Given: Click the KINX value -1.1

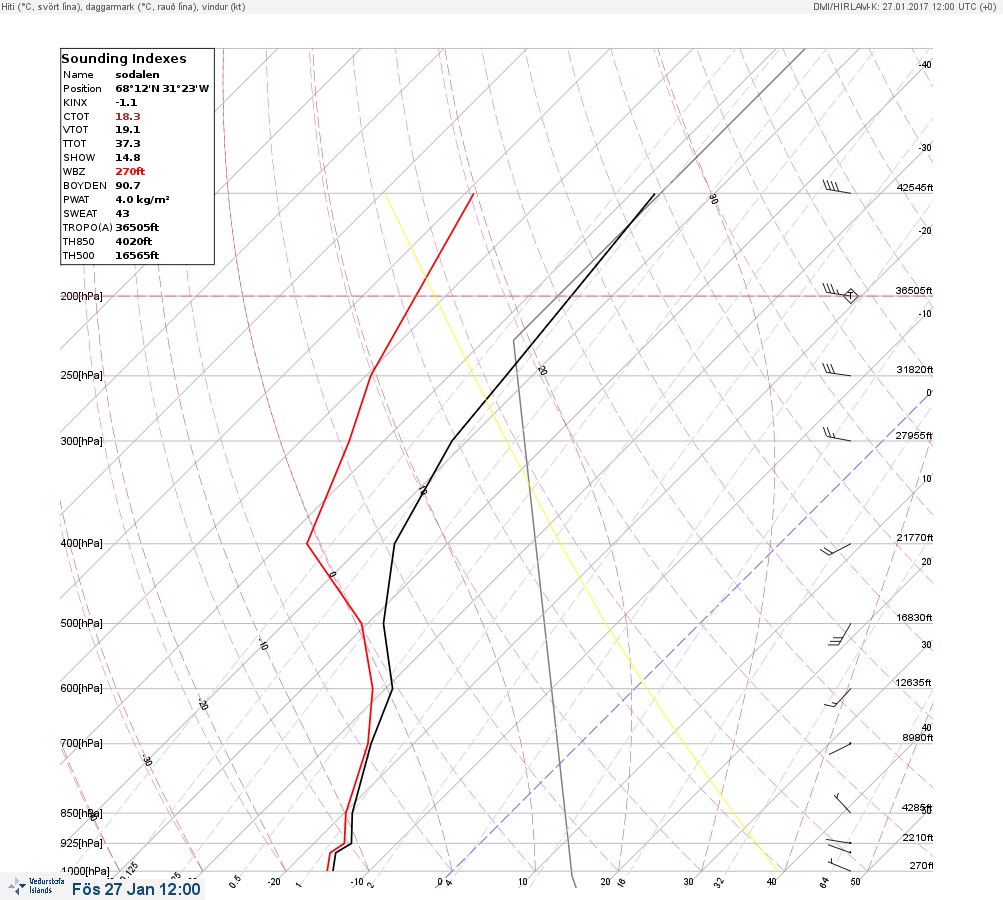Looking at the screenshot, I should [x=126, y=102].
